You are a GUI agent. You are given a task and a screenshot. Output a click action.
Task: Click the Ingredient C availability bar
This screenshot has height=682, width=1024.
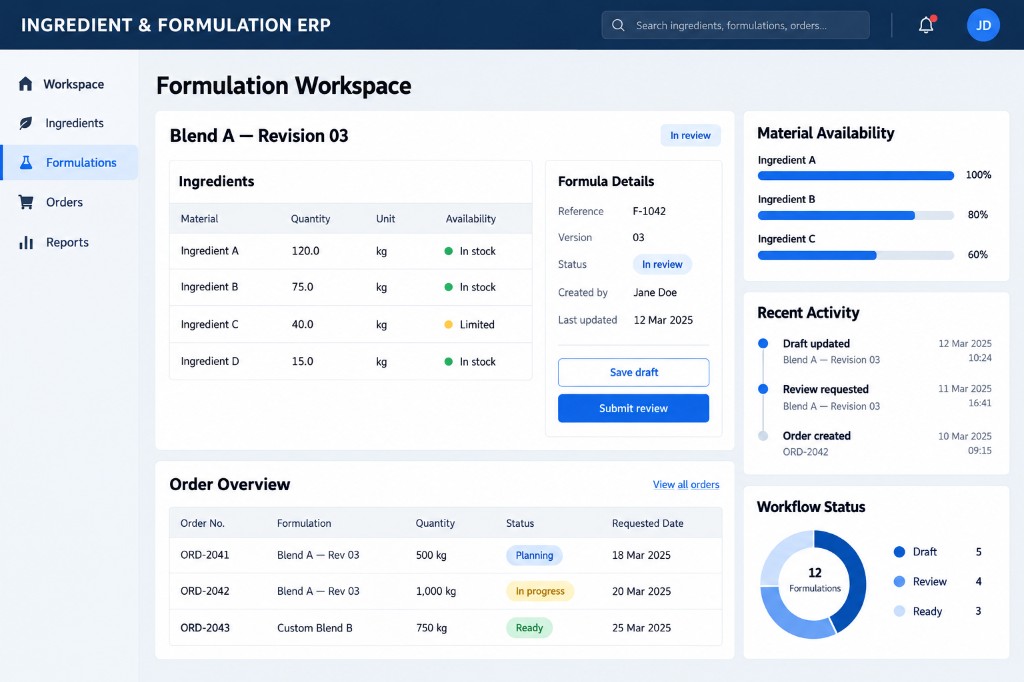[x=856, y=255]
